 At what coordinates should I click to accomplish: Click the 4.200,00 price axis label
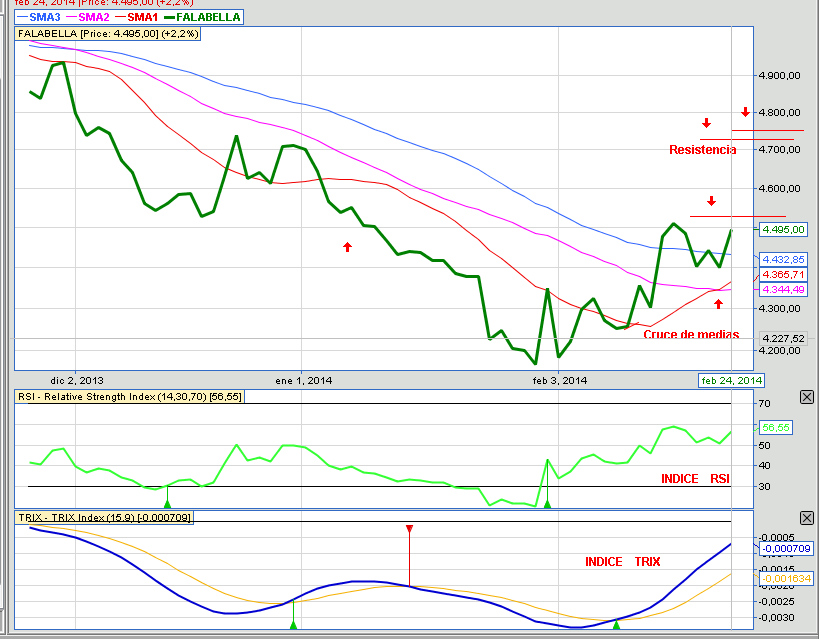(779, 350)
